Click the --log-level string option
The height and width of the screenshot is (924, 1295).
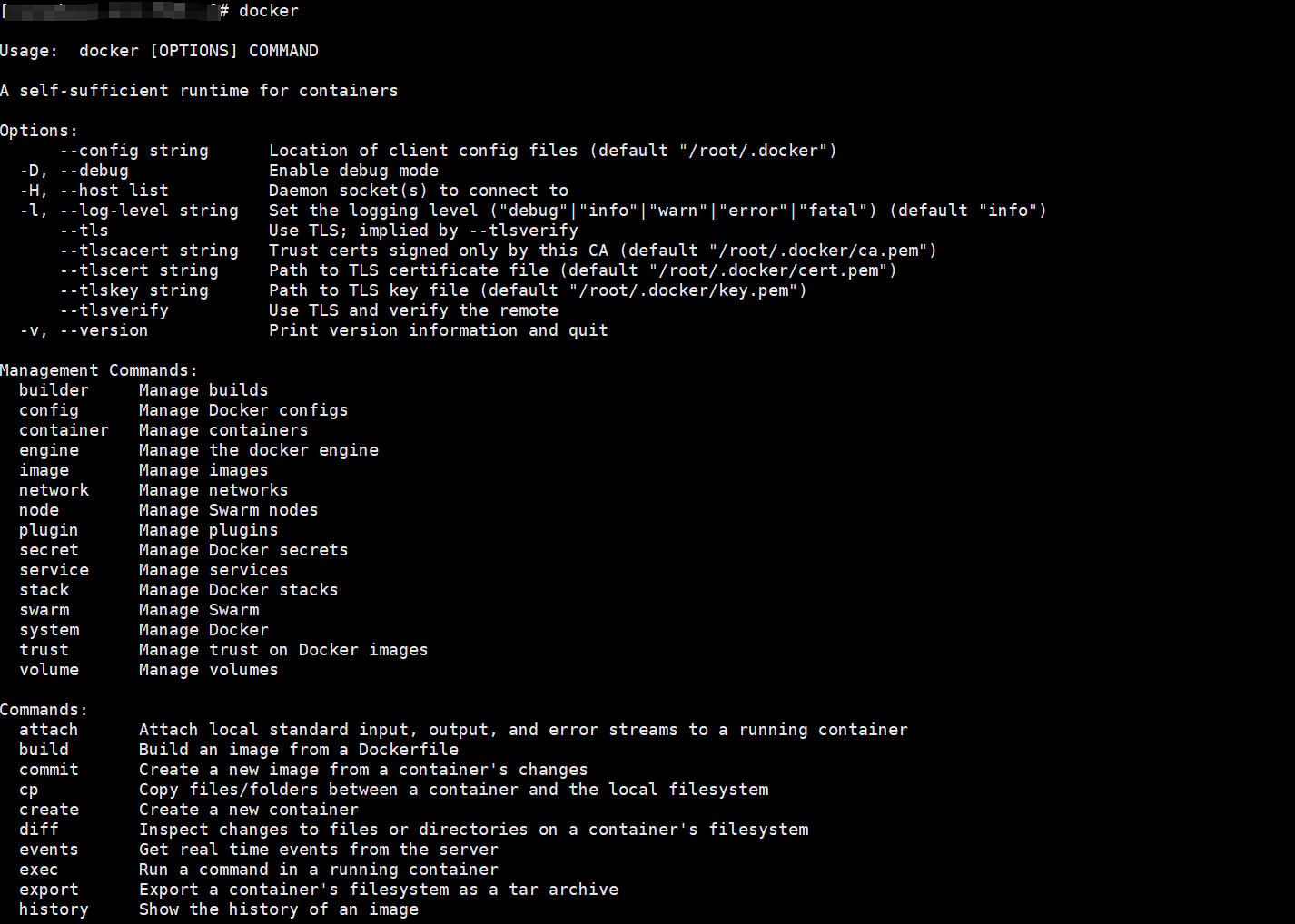pyautogui.click(x=149, y=211)
